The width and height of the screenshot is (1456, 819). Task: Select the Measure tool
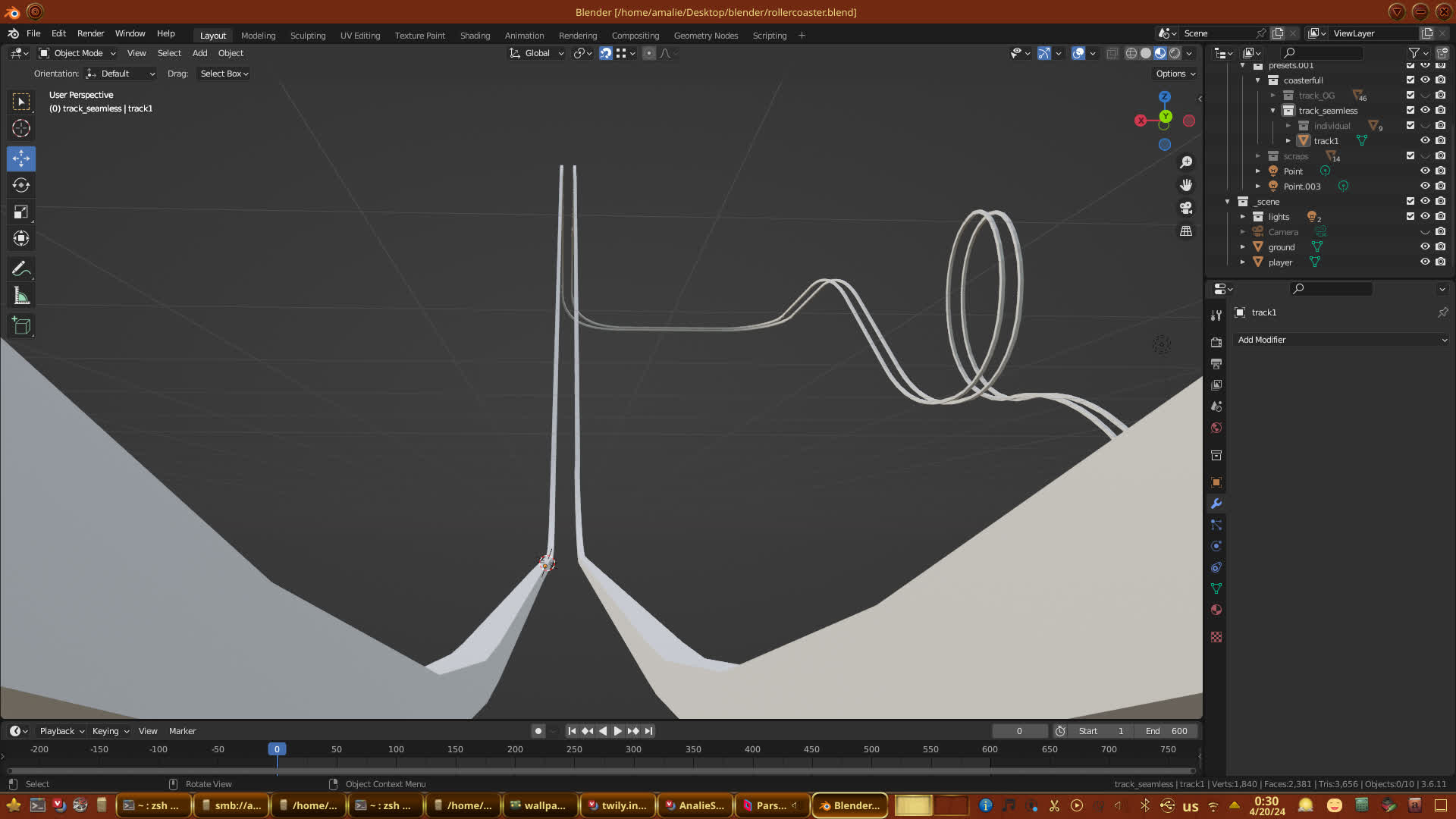click(21, 297)
